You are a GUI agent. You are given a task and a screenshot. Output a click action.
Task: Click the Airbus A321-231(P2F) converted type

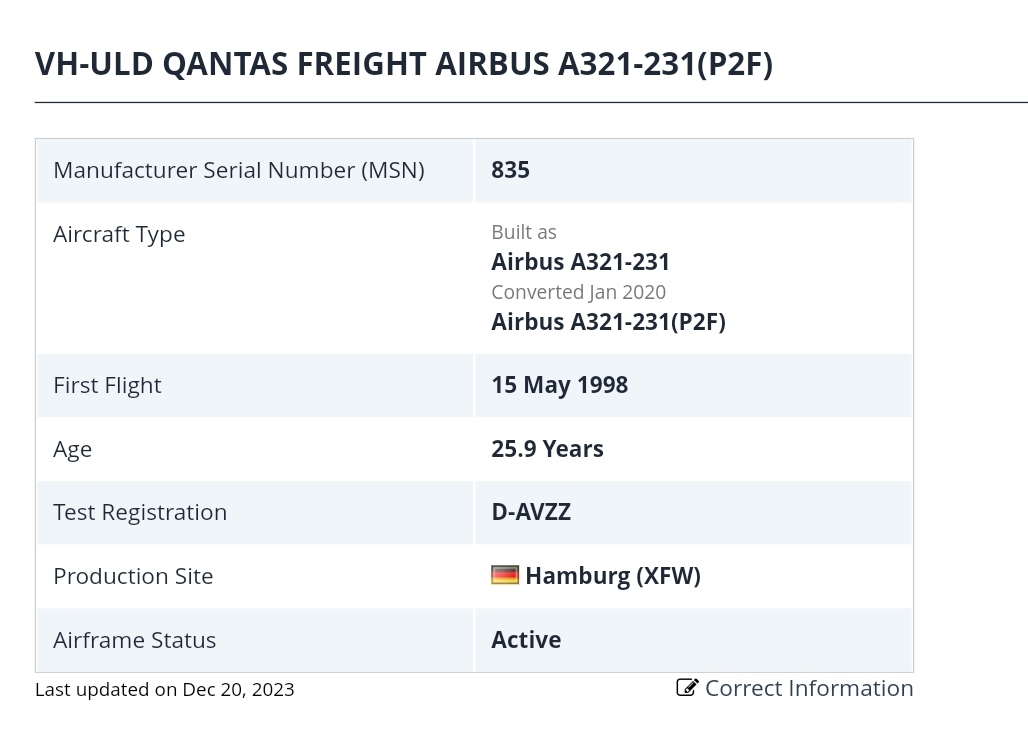pyautogui.click(x=608, y=322)
